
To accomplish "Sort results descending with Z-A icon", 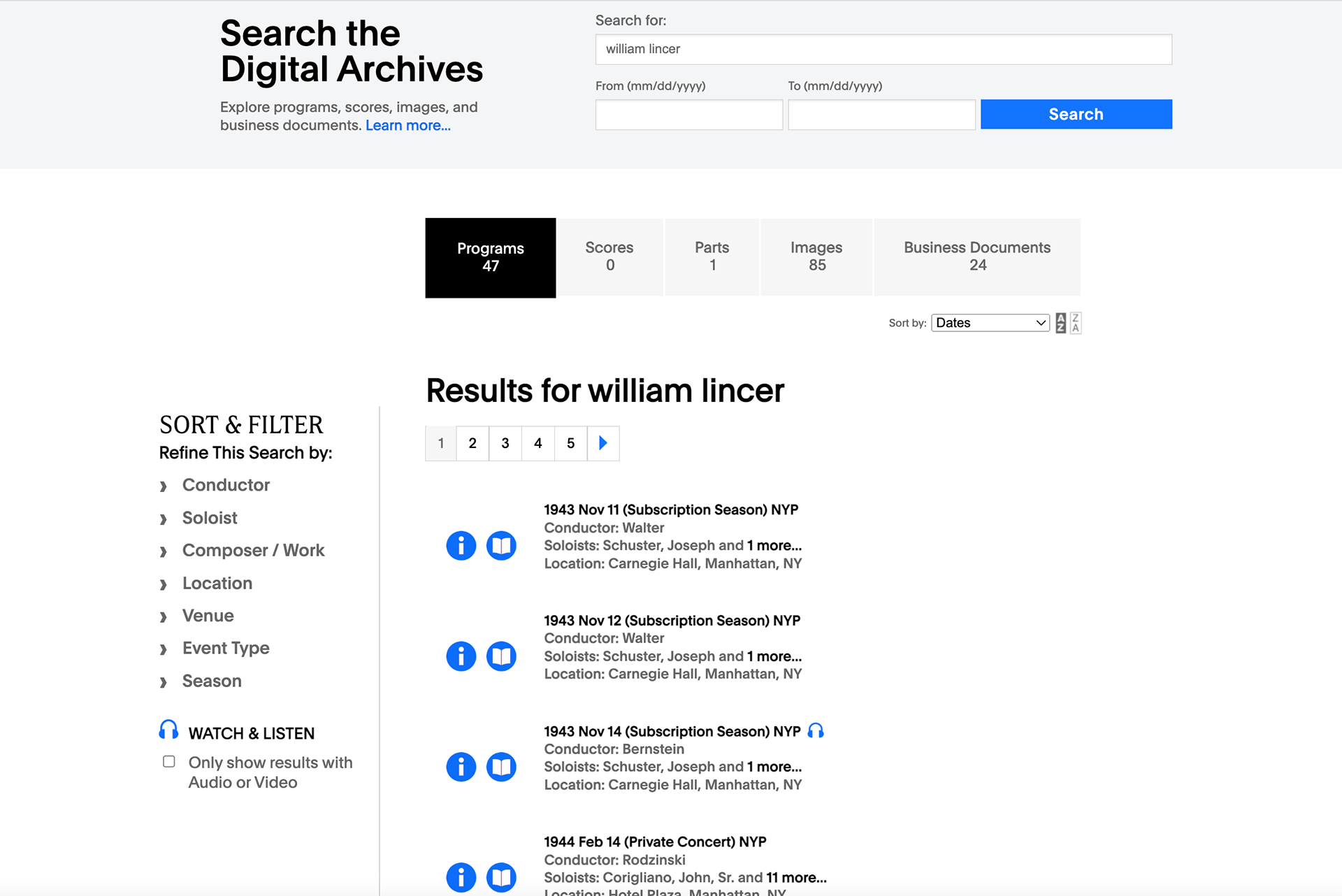I will click(x=1076, y=323).
